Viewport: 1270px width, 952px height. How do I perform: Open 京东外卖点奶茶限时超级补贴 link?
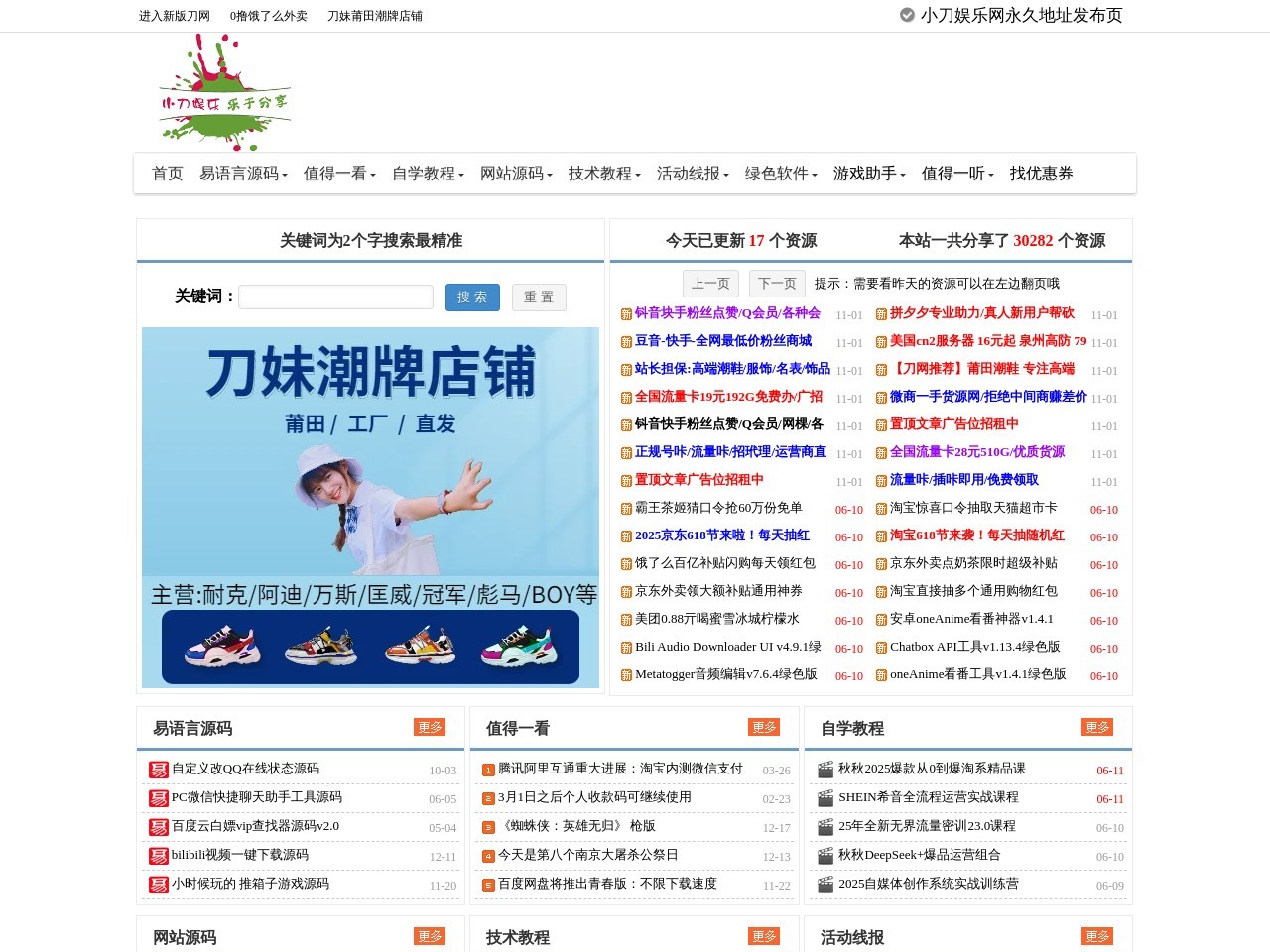(x=973, y=563)
